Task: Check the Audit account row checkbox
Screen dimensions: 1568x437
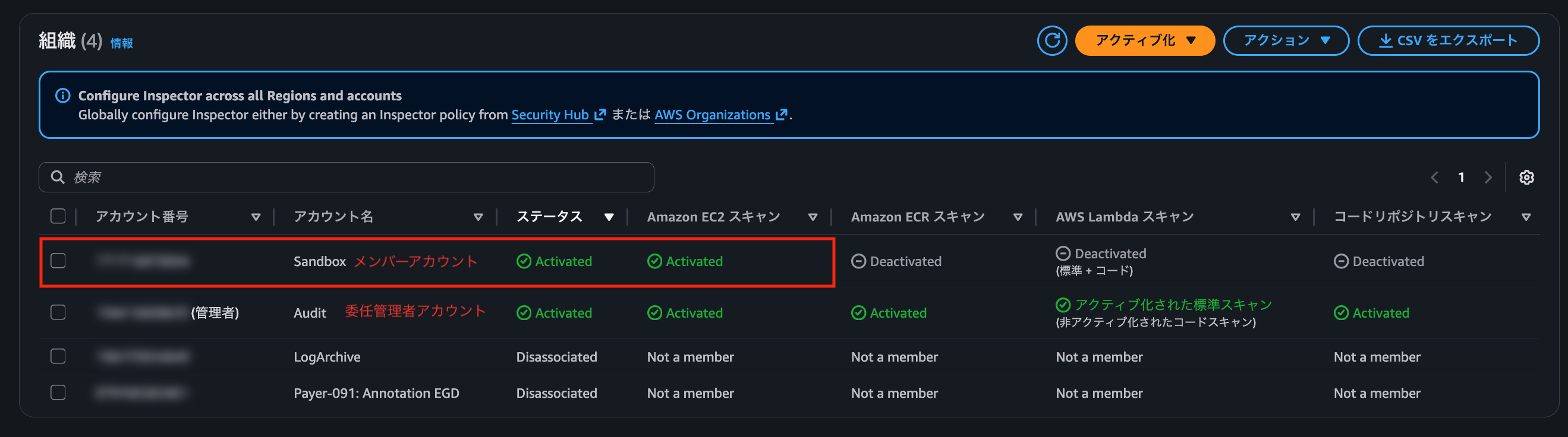Action: click(58, 312)
